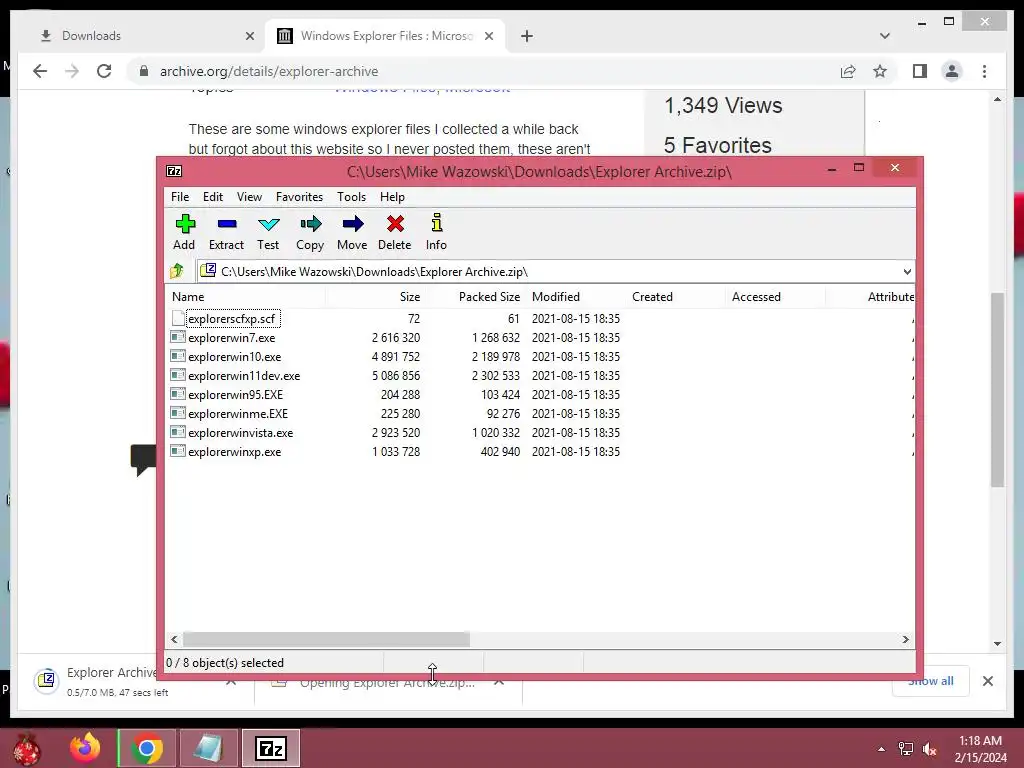The height and width of the screenshot is (768, 1024).
Task: Select the Copy toolbar icon
Action: pos(310,232)
